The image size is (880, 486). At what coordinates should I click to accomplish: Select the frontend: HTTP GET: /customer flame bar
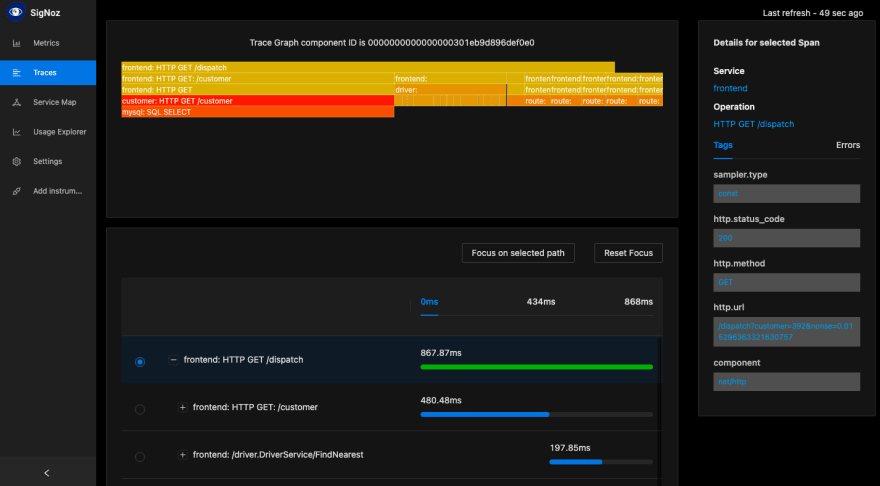coord(258,79)
